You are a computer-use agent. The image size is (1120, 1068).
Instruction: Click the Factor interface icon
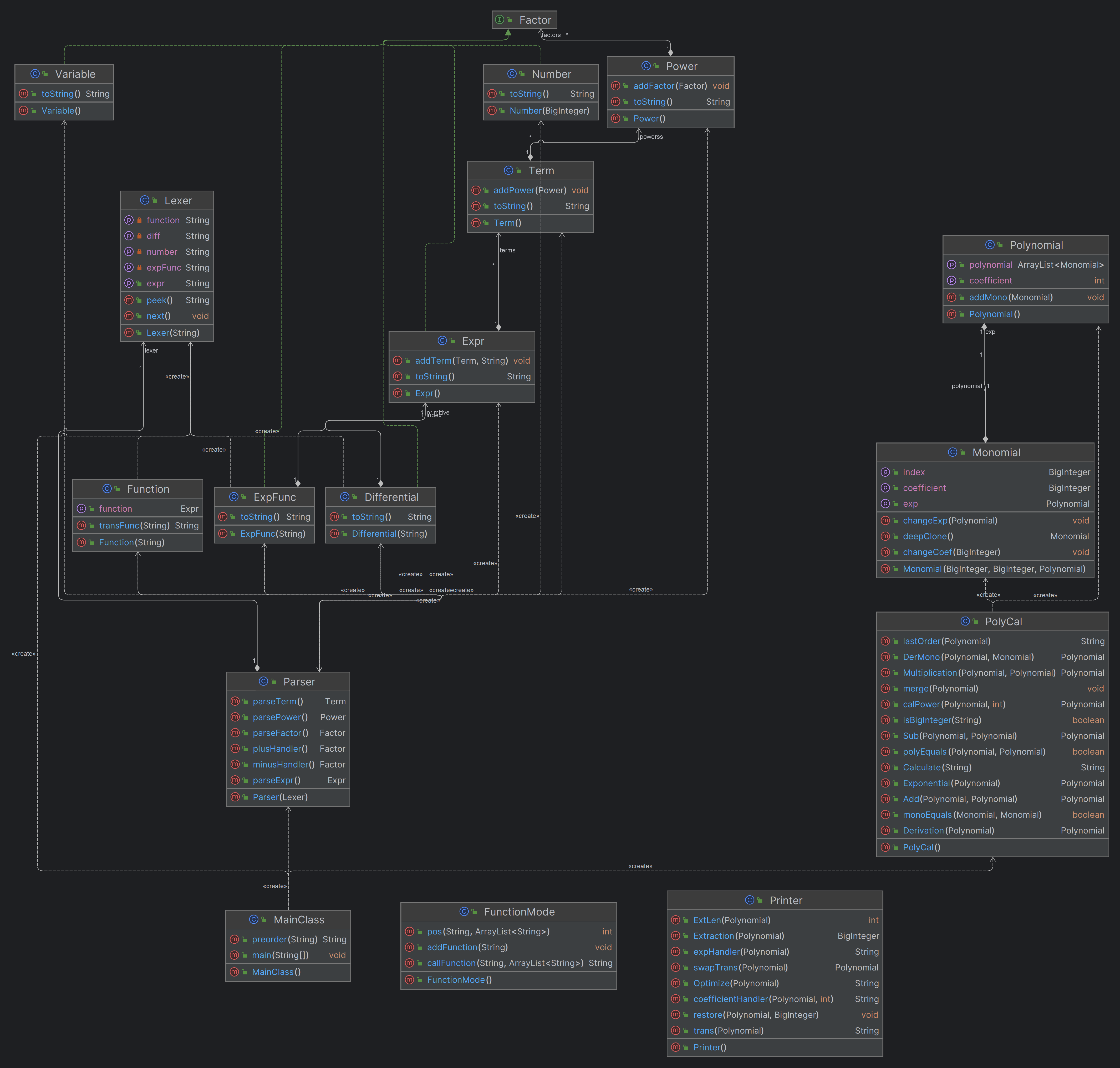click(x=499, y=20)
